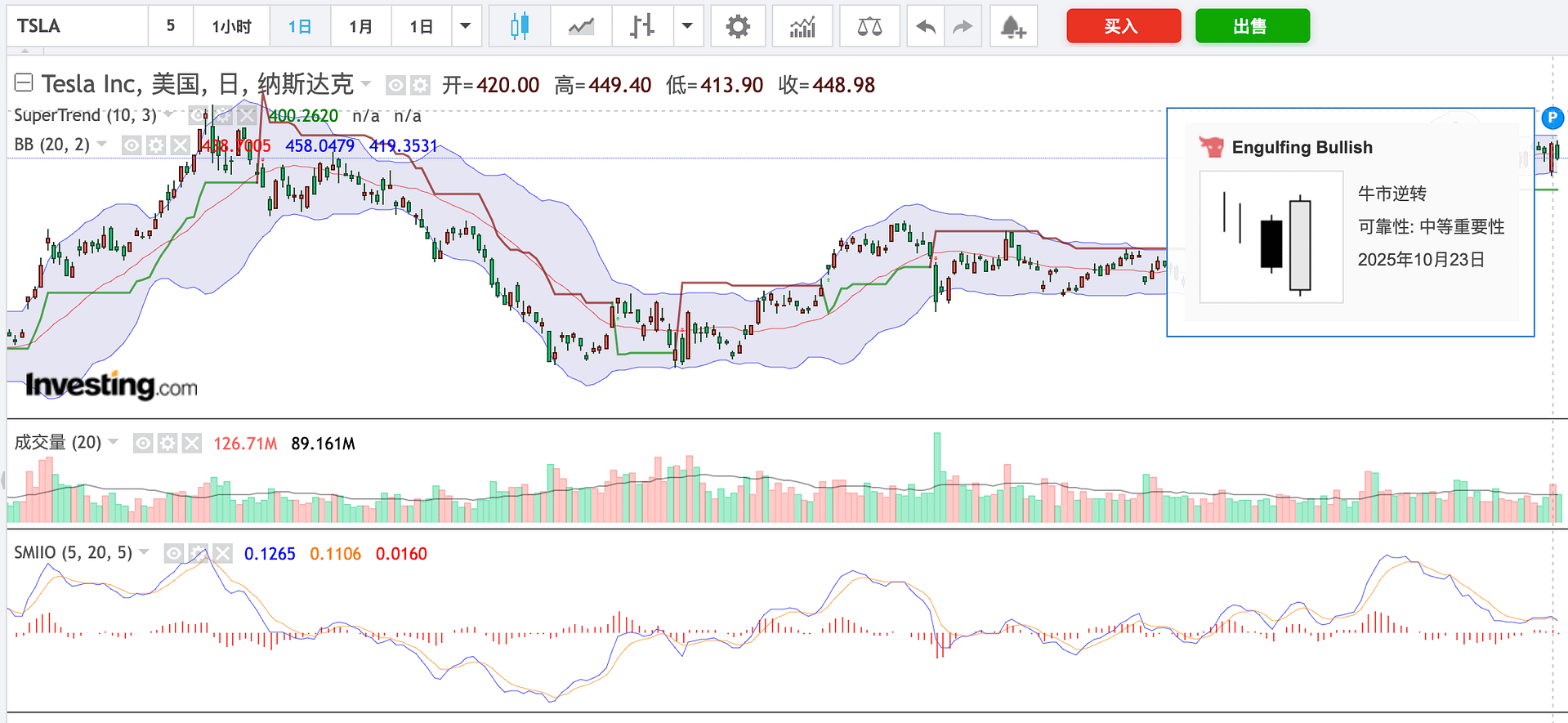
Task: Open the indicators icon in toolbar
Action: click(802, 26)
